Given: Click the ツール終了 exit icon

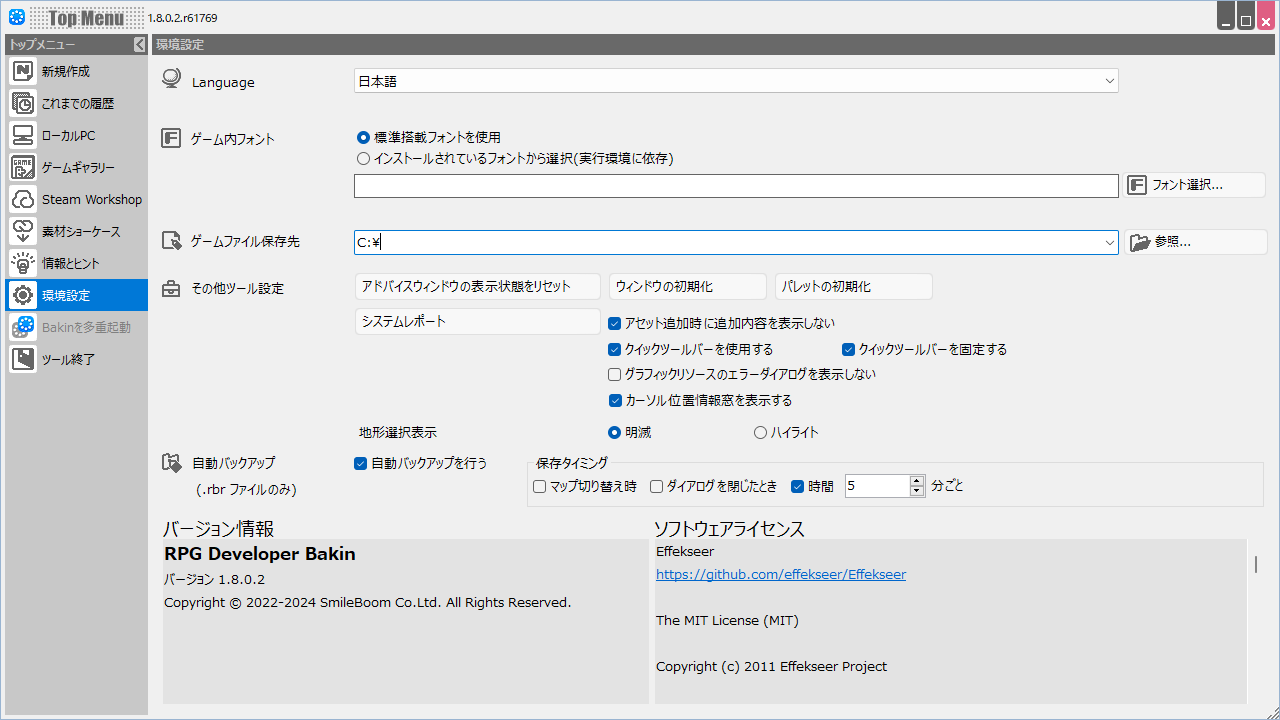Looking at the screenshot, I should (x=24, y=359).
